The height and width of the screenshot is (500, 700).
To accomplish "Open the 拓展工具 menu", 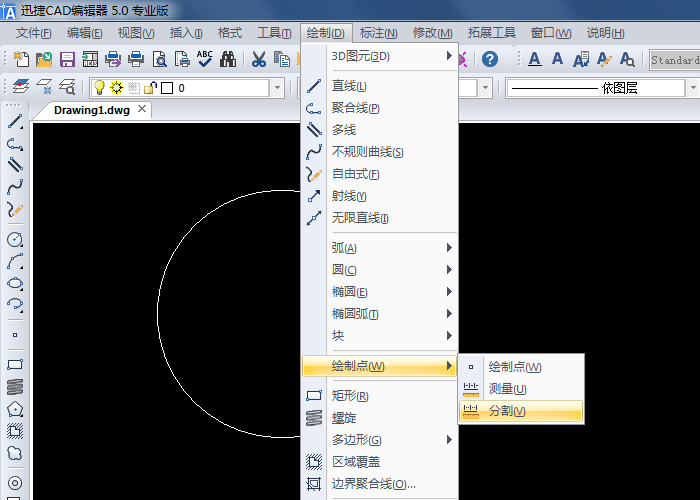I will 492,33.
